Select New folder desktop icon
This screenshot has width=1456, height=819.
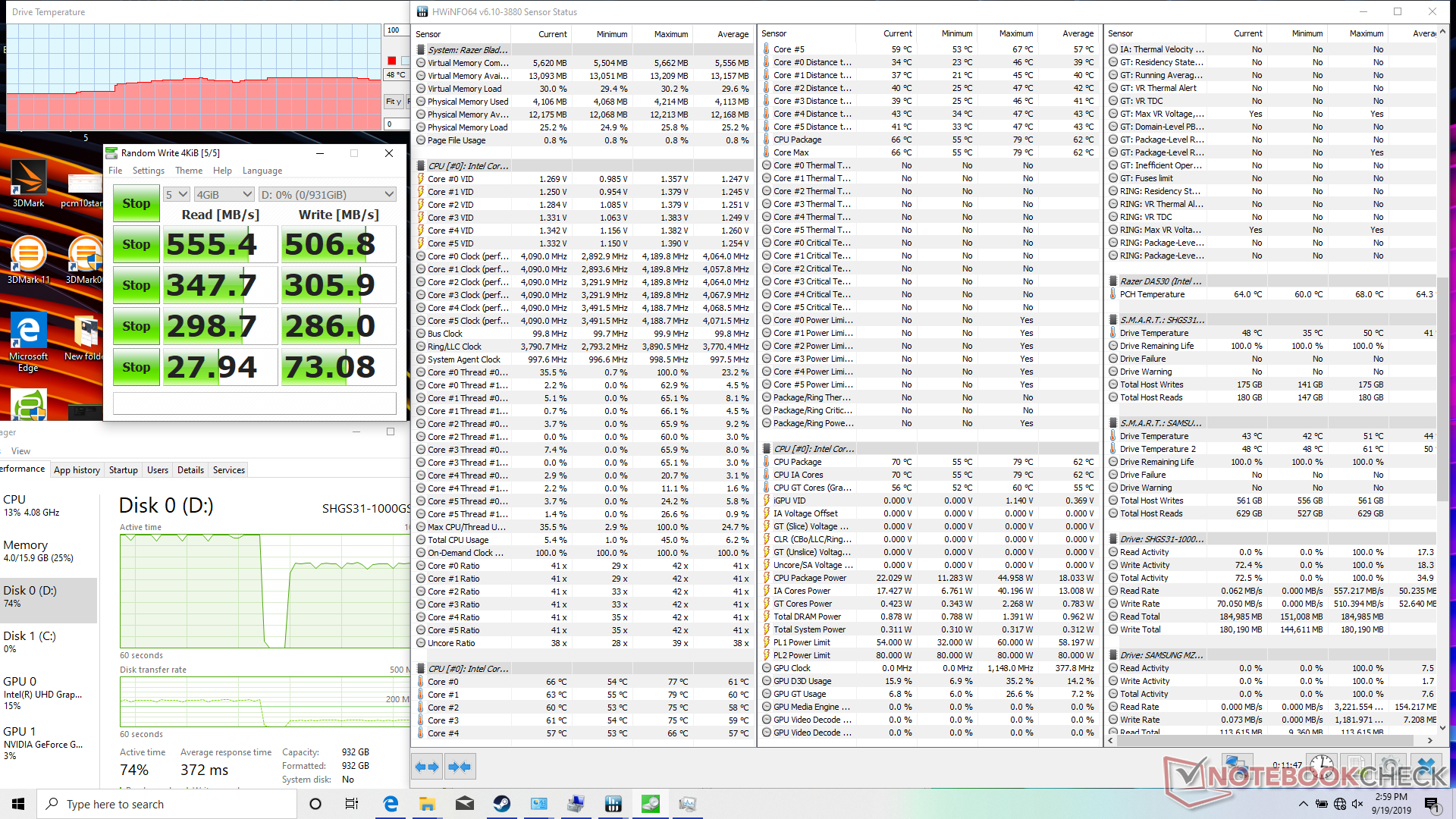(x=83, y=337)
